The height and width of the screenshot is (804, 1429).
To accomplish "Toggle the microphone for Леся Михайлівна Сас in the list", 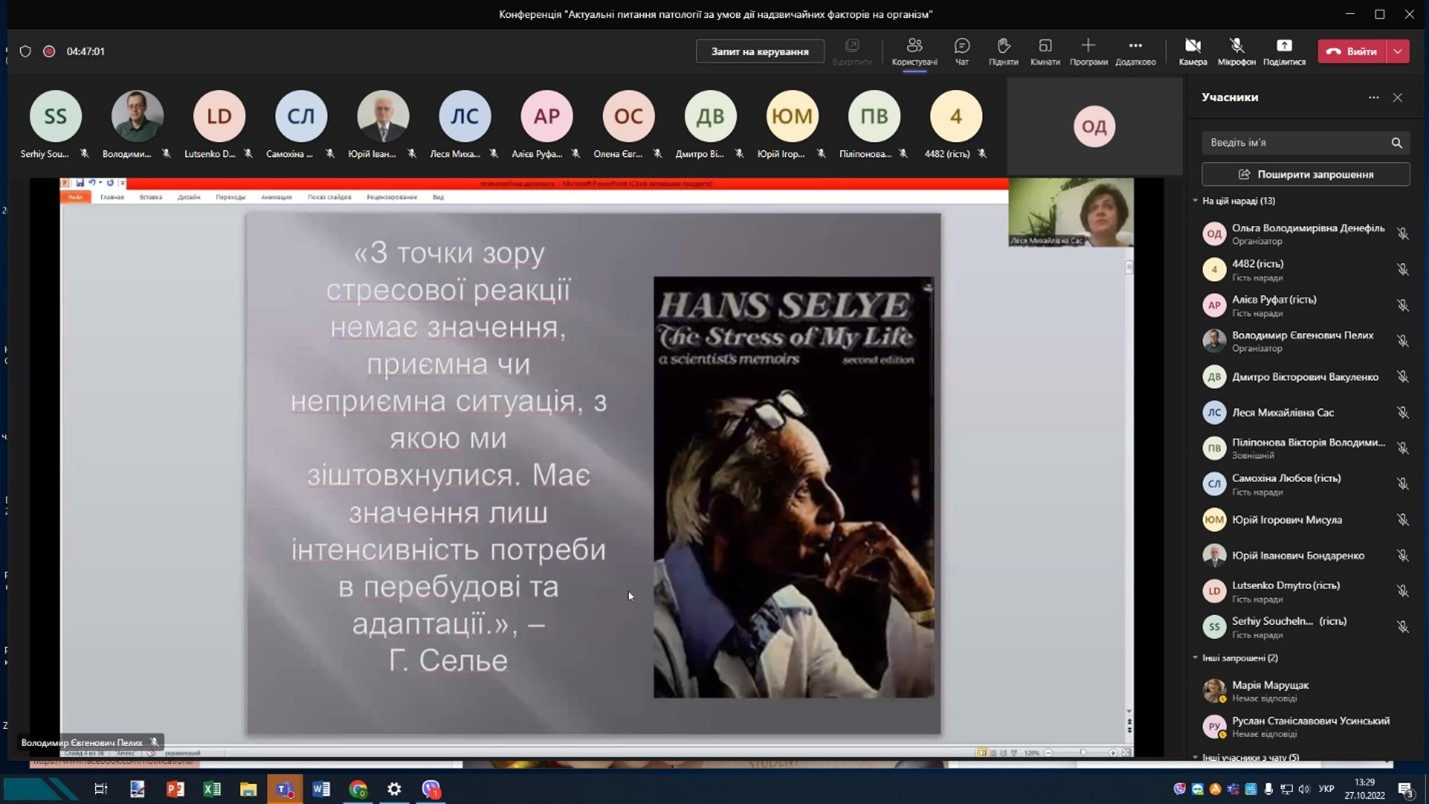I will [1403, 413].
